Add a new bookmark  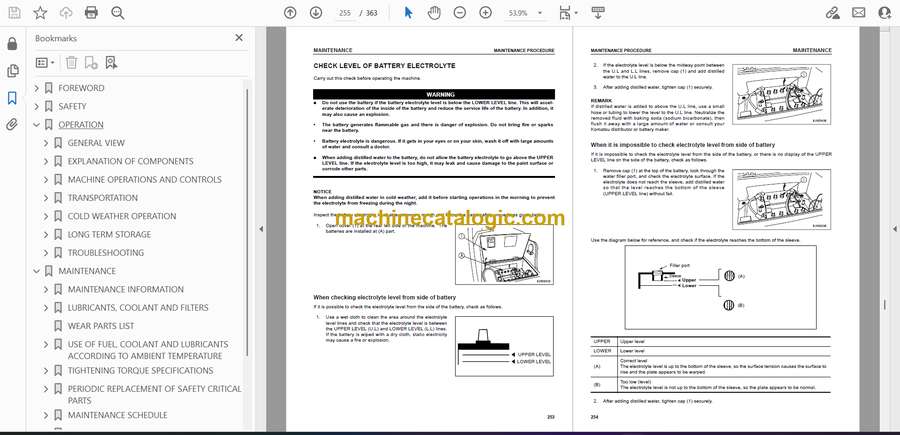tap(91, 63)
